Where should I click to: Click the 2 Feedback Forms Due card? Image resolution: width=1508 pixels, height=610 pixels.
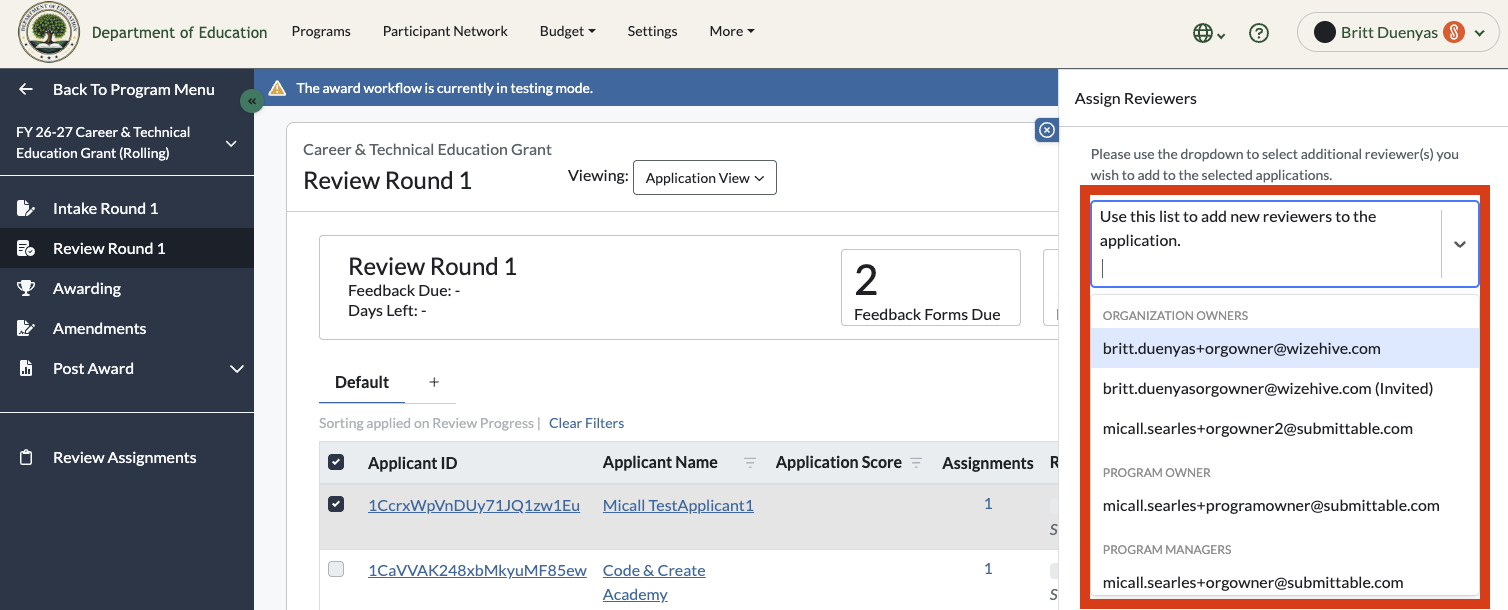tap(931, 288)
